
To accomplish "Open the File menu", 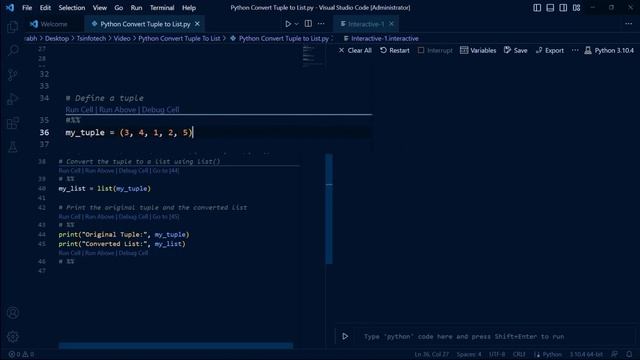I will coord(27,7).
